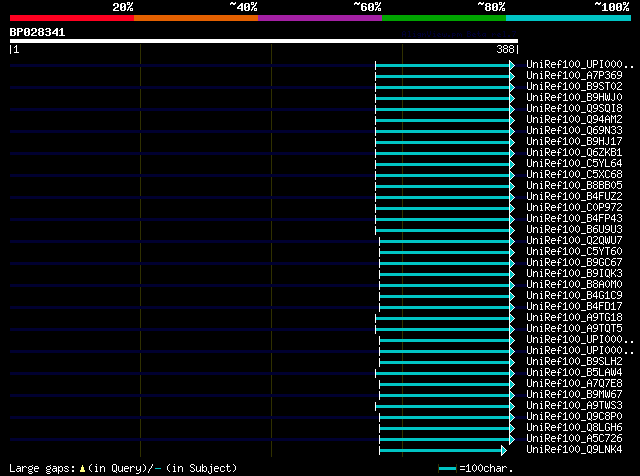Select the UniRef100_A9TQT5 label

coord(574,329)
